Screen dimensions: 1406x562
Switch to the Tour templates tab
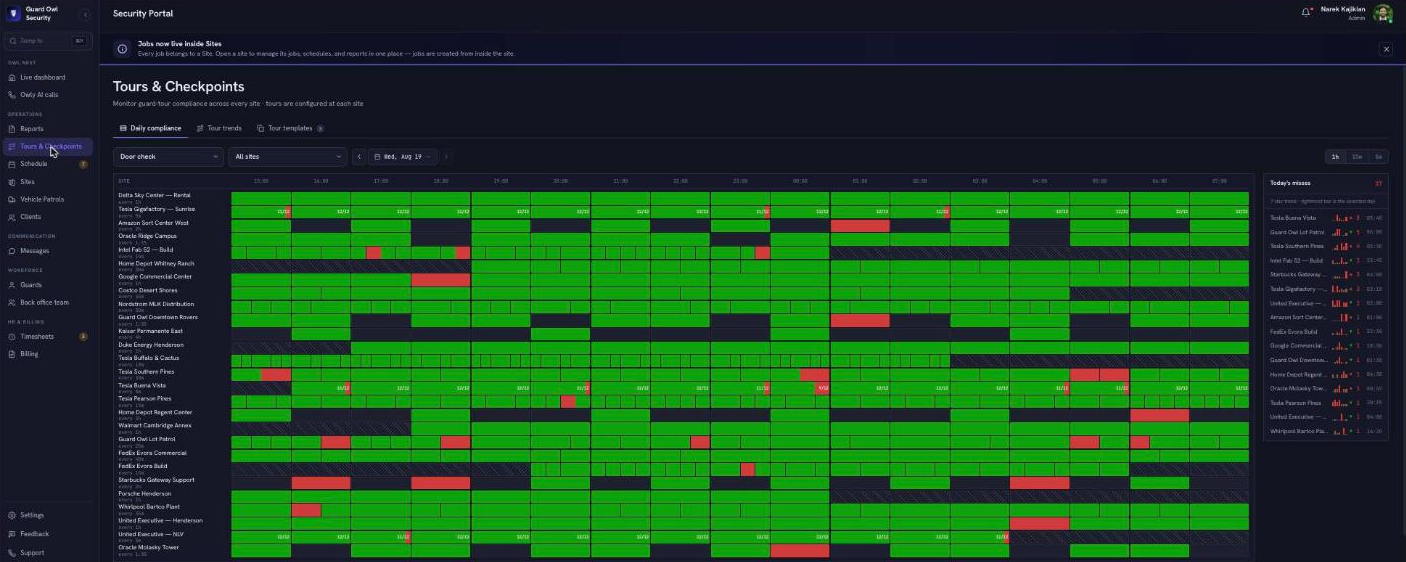point(290,128)
